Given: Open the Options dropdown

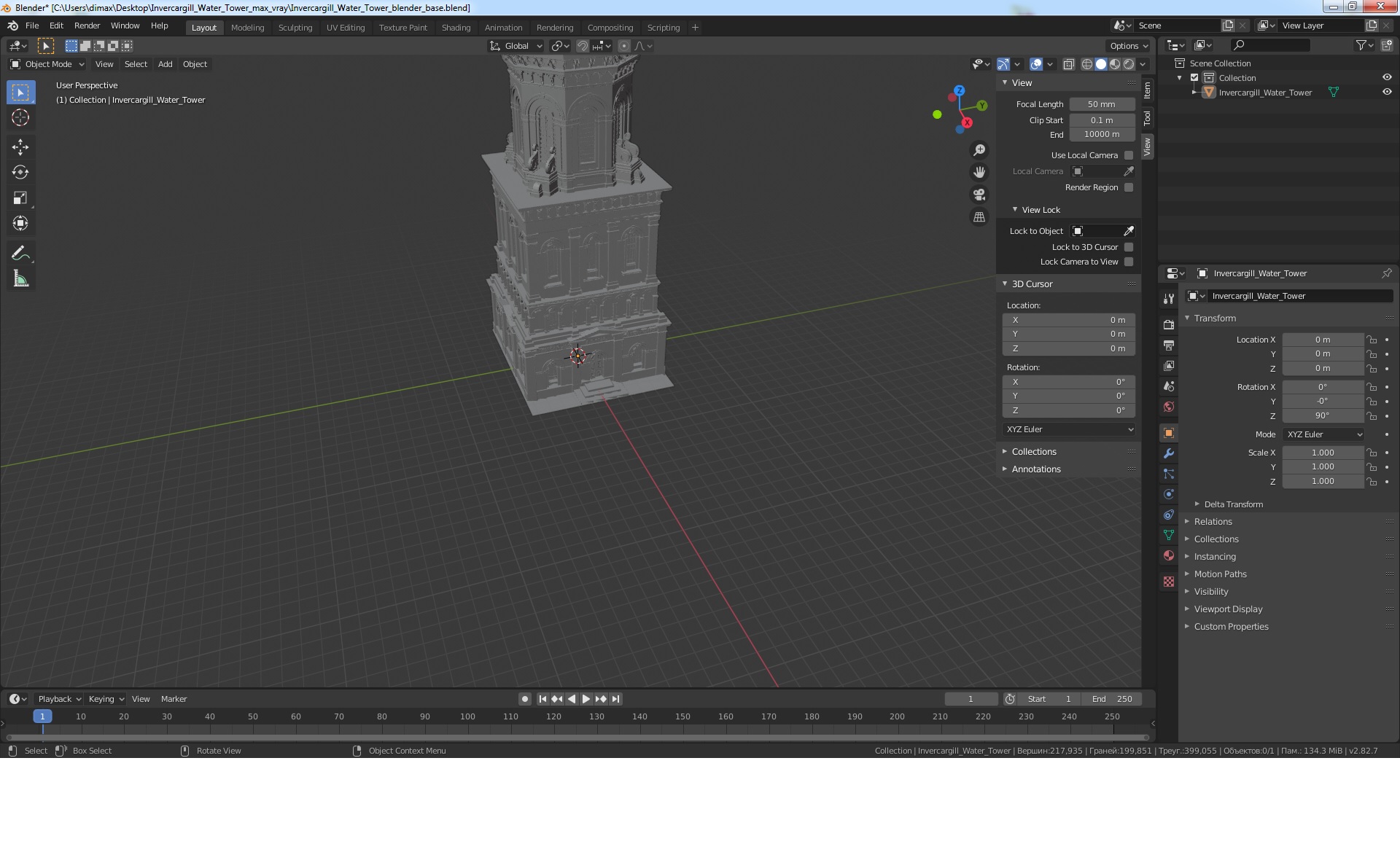Looking at the screenshot, I should coord(1129,46).
